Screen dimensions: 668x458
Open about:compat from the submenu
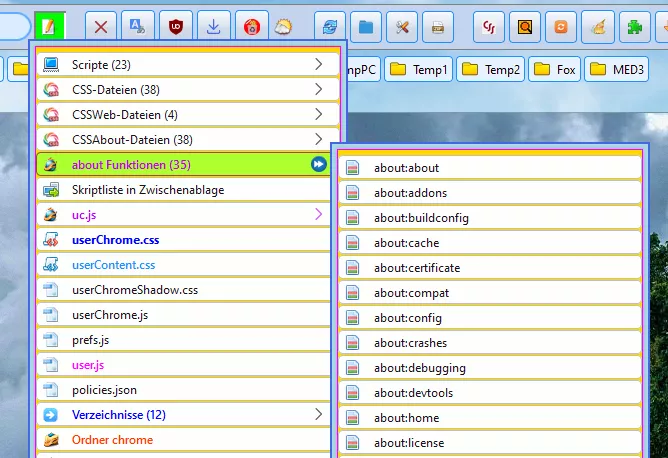pyautogui.click(x=490, y=293)
